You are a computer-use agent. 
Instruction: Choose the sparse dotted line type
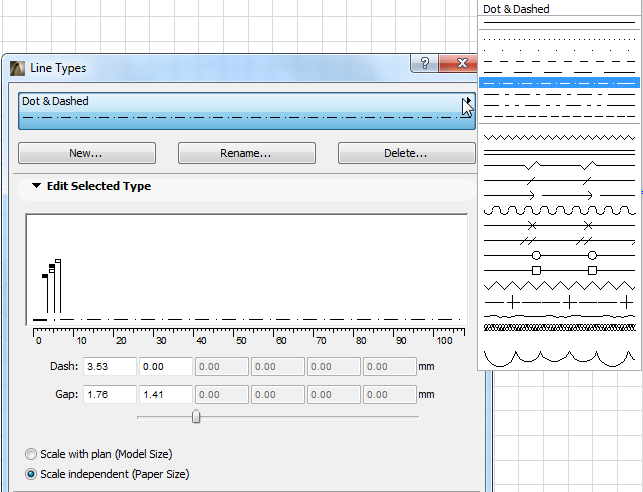(559, 51)
